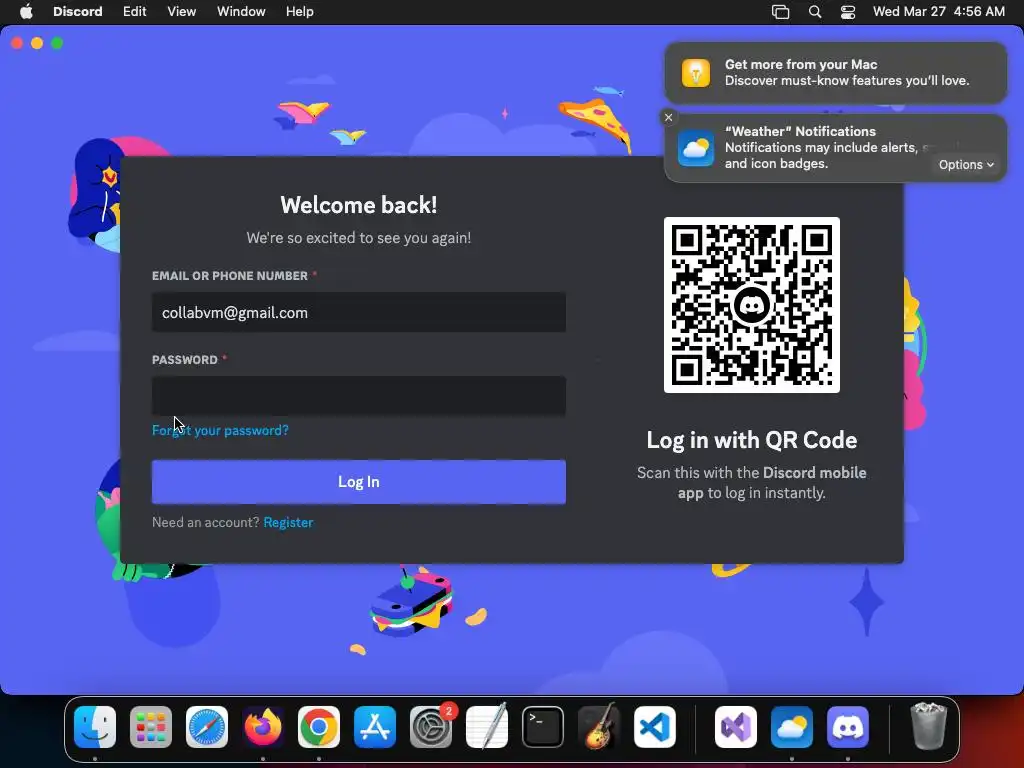Dismiss the Weather notification with X
1024x768 pixels.
click(668, 118)
